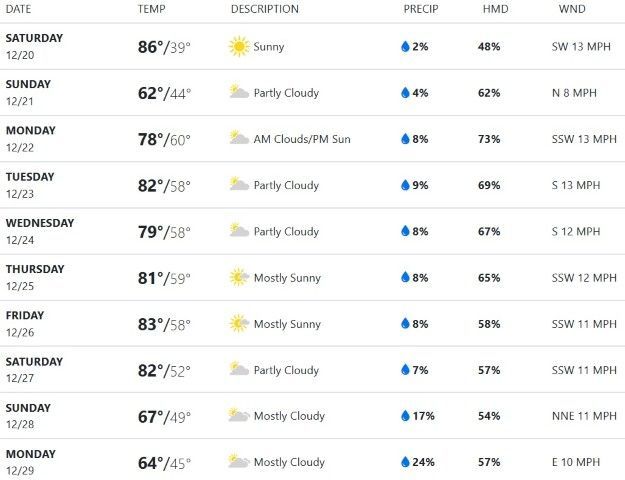The image size is (625, 480).
Task: Click the sunny icon for Saturday 12/20
Action: point(238,47)
